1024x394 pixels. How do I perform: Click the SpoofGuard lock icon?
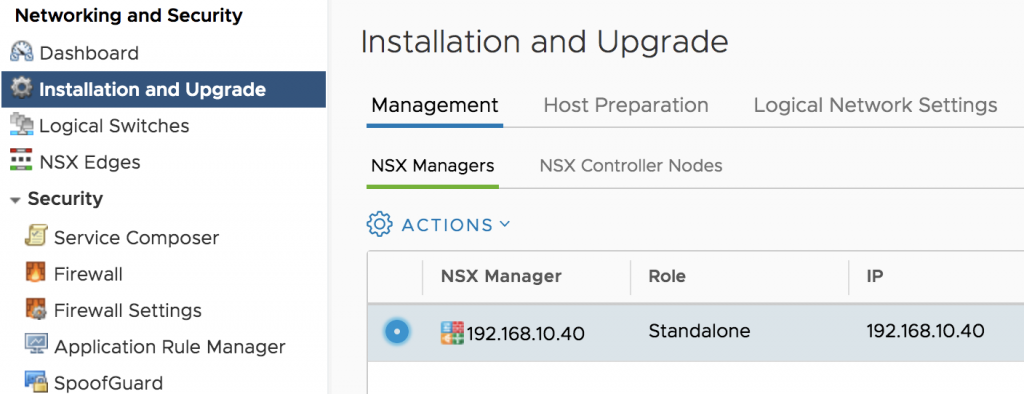tap(36, 382)
